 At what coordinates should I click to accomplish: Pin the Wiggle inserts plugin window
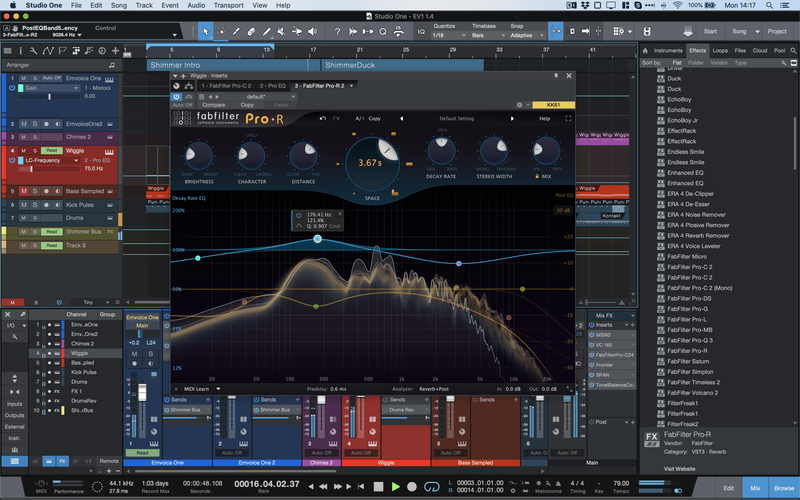click(556, 76)
